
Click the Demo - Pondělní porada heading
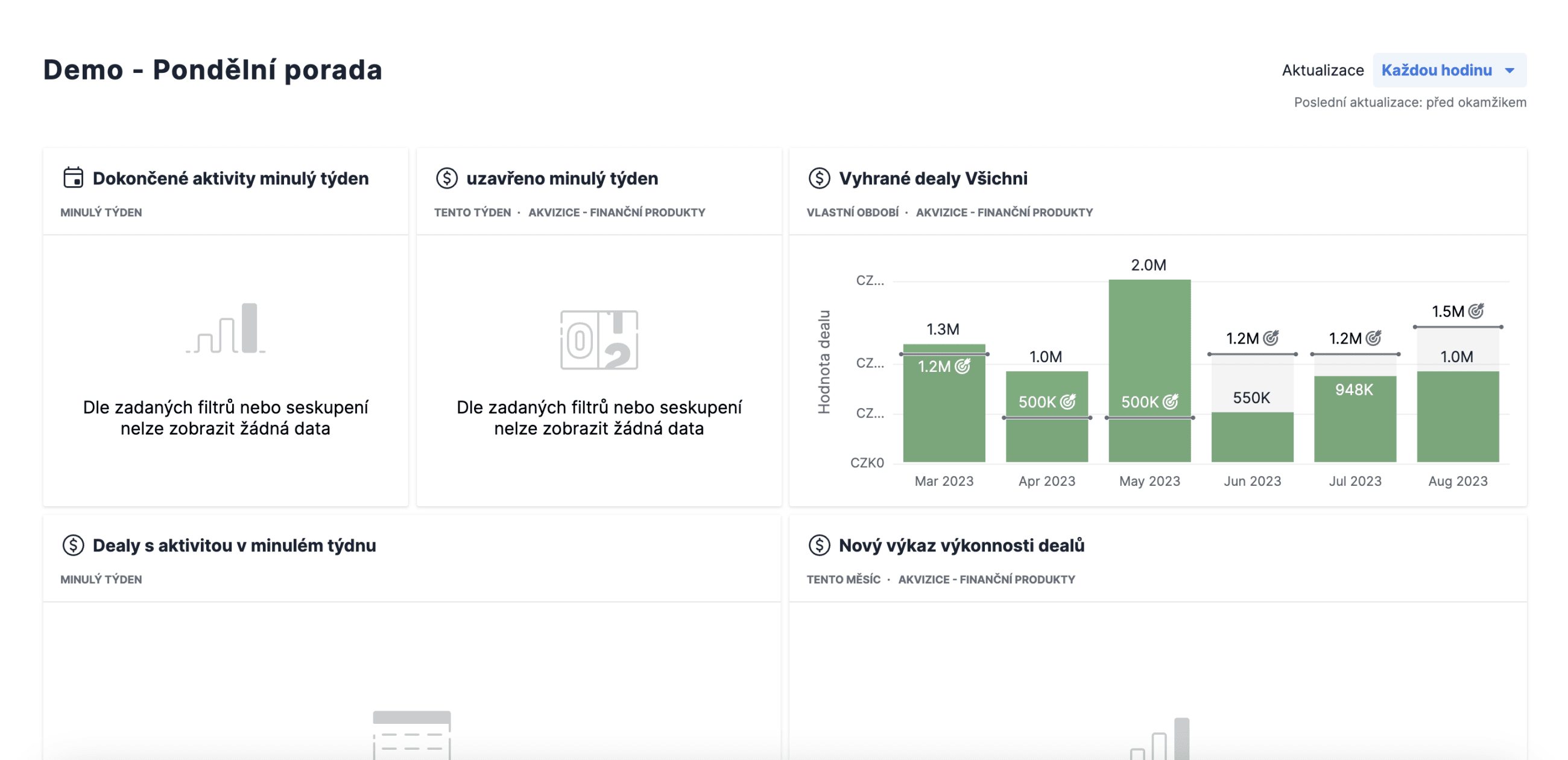[x=212, y=69]
